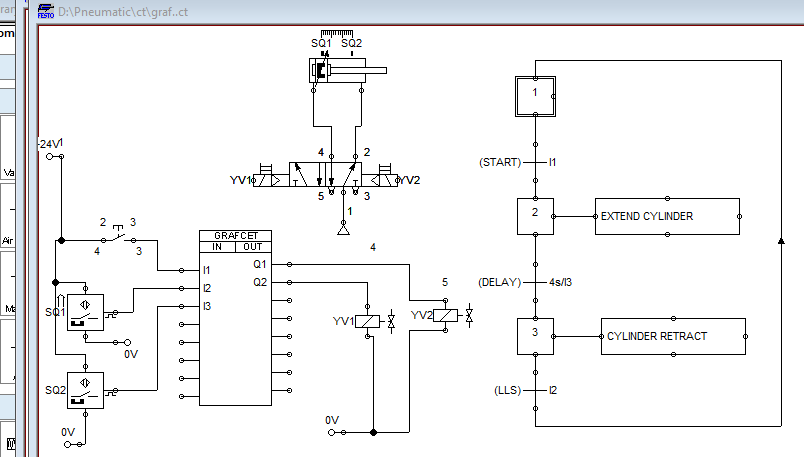Screen dimensions: 804x457
Task: Click the YV1 solenoid coil in the electrical circuit
Action: (x=369, y=320)
